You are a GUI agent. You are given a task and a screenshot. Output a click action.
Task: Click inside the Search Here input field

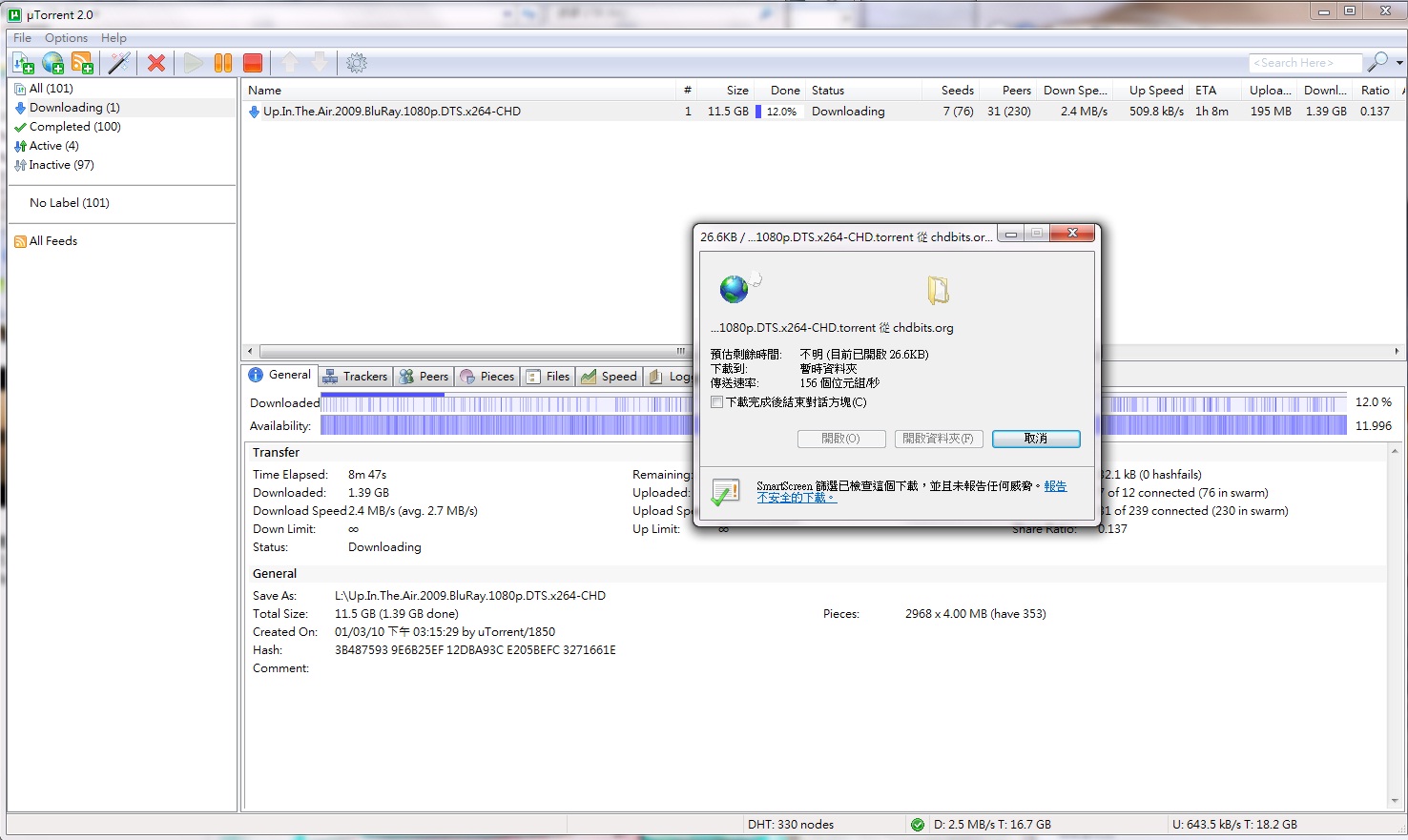pos(1304,63)
